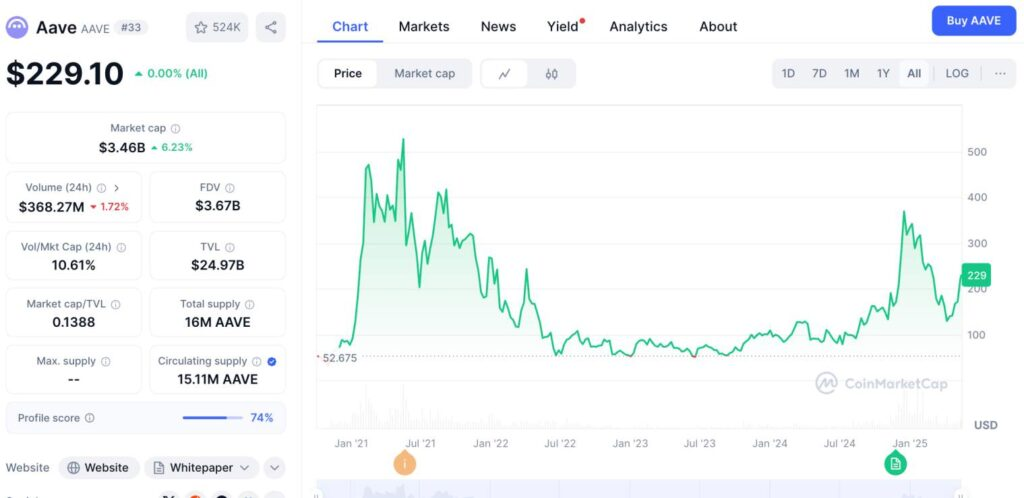Show Market cap info tooltip icon

[x=176, y=129]
